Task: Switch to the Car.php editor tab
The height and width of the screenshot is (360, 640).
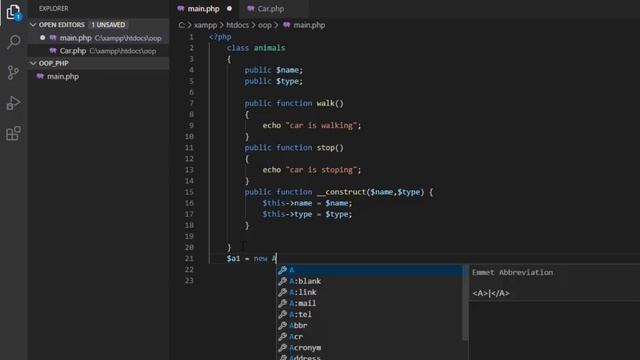Action: pyautogui.click(x=271, y=9)
